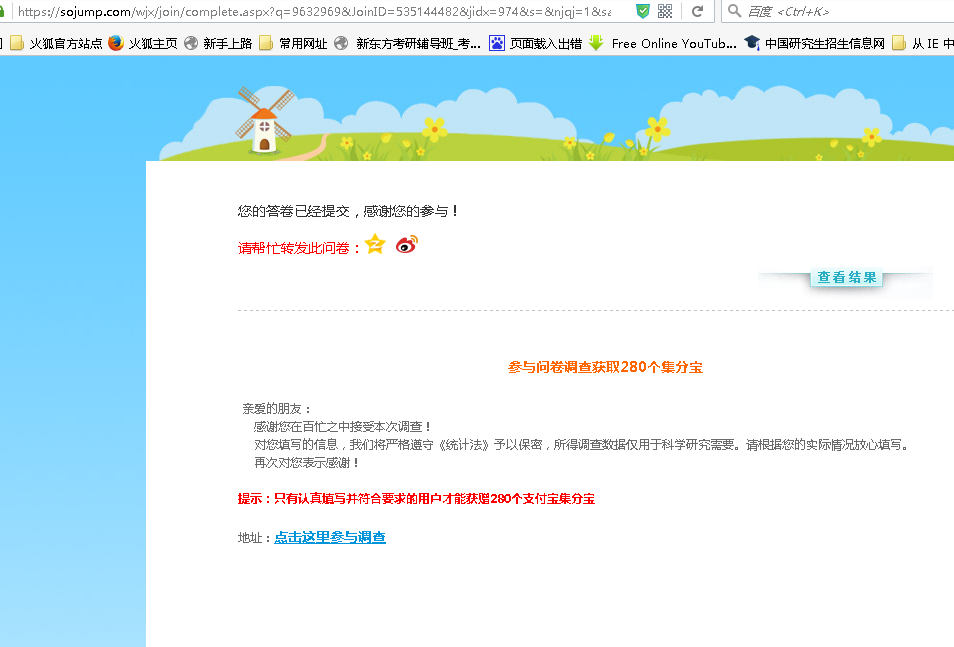The image size is (954, 647).
Task: Open the QR code icon in address bar
Action: coord(665,11)
